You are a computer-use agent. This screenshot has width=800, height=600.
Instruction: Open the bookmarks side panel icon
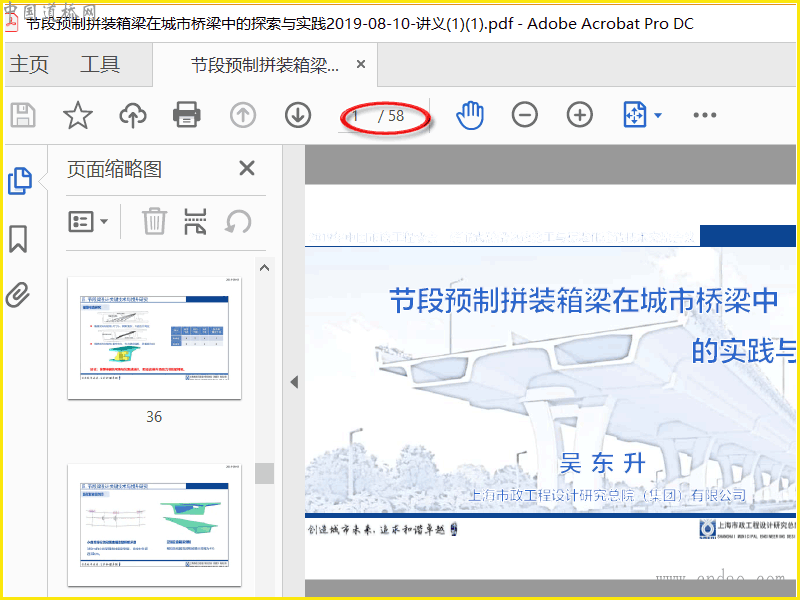click(x=18, y=239)
